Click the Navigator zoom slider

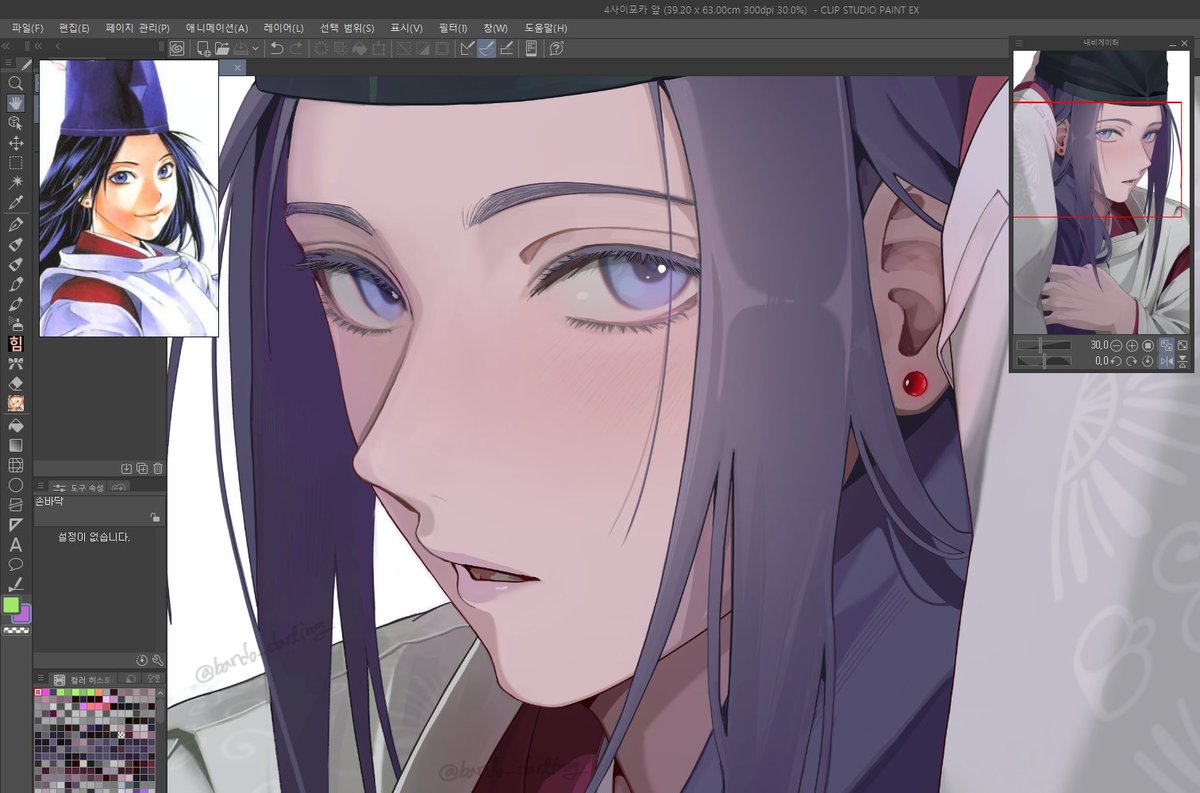click(1043, 345)
